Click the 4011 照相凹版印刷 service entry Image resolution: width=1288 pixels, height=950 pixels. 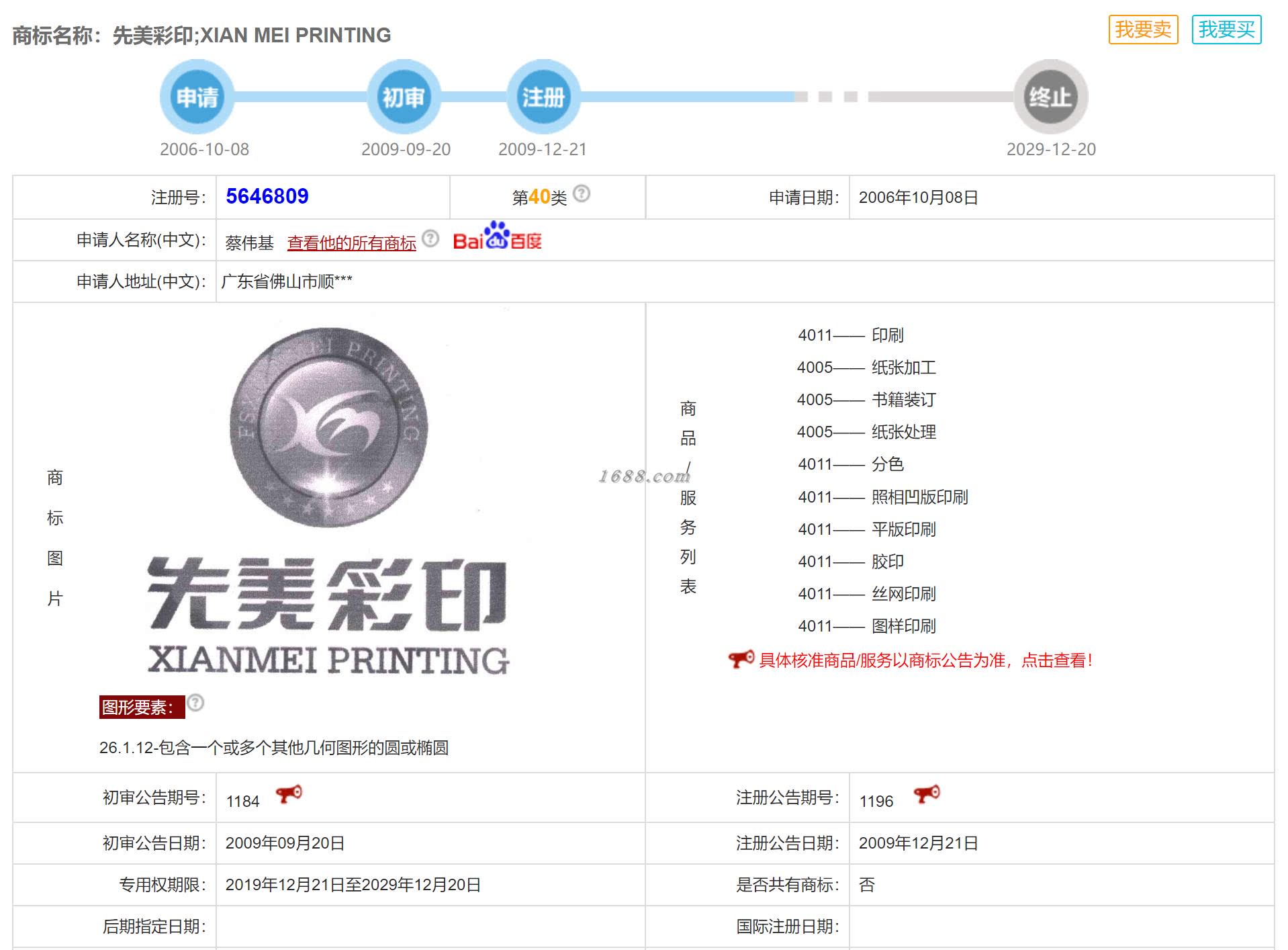(x=883, y=497)
